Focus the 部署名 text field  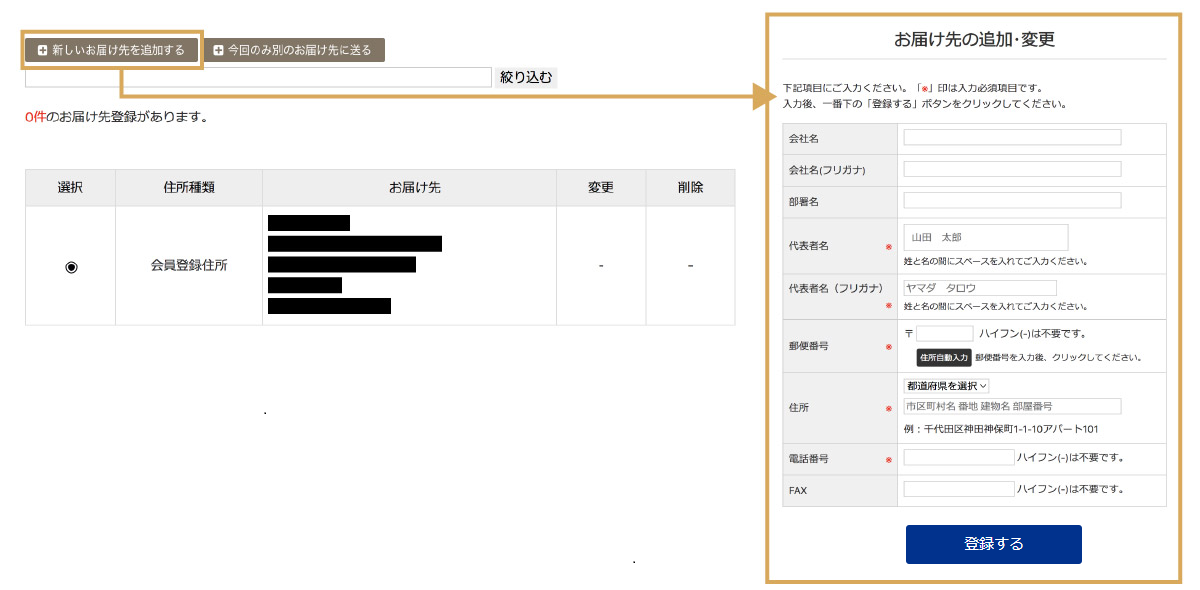click(1012, 201)
